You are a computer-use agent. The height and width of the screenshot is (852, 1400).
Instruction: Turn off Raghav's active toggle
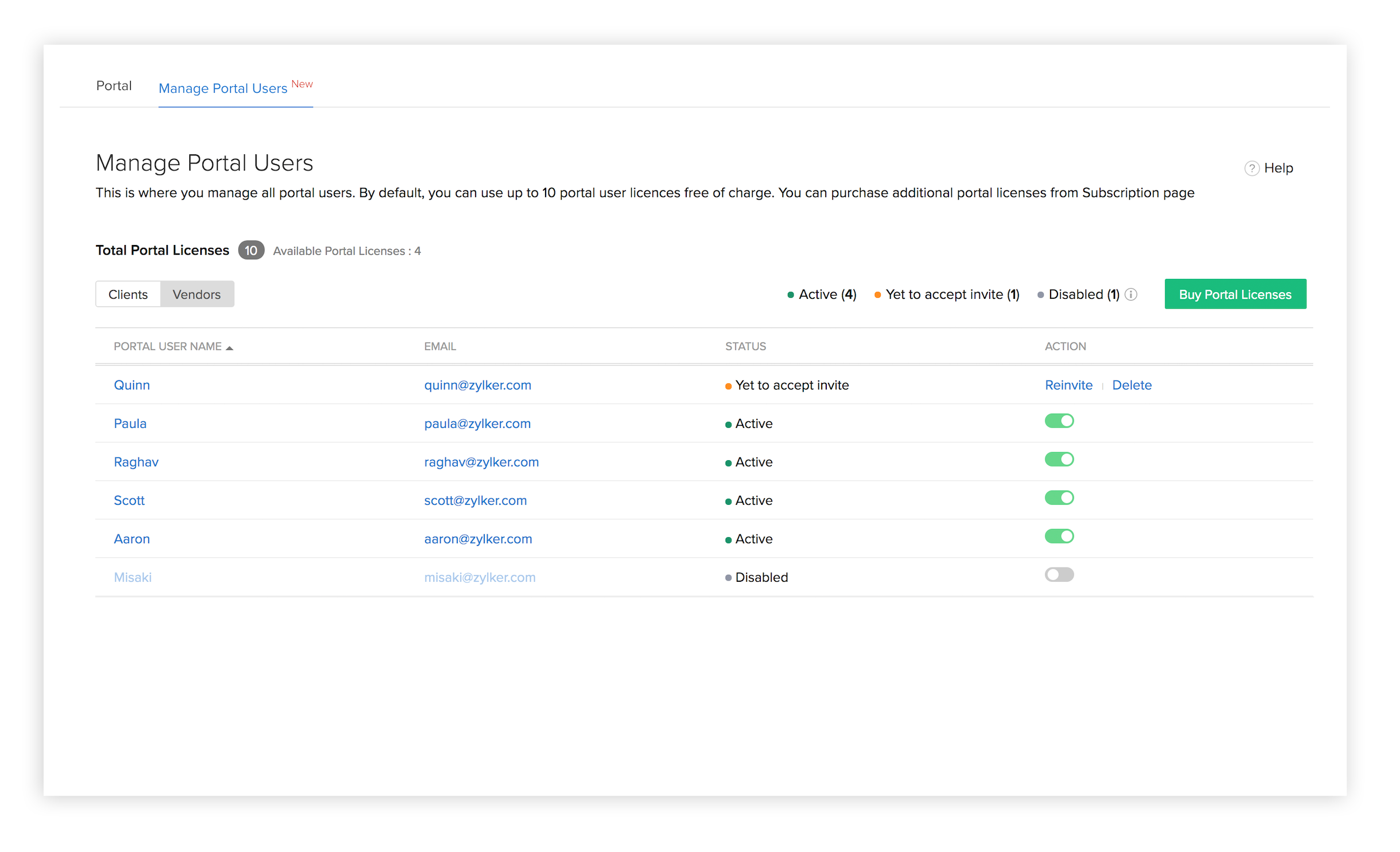1059,460
